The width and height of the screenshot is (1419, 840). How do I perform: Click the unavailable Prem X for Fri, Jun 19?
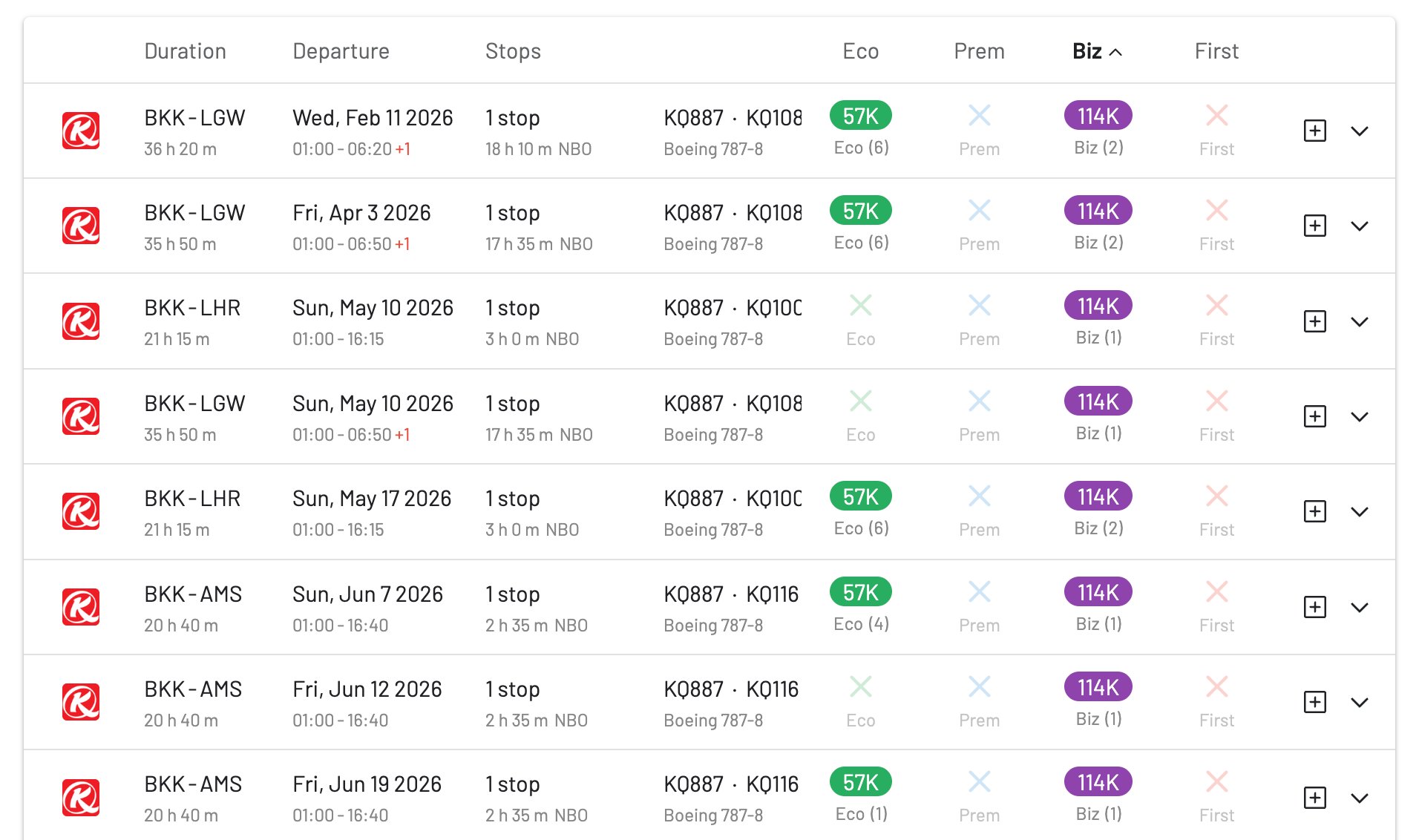click(x=979, y=781)
